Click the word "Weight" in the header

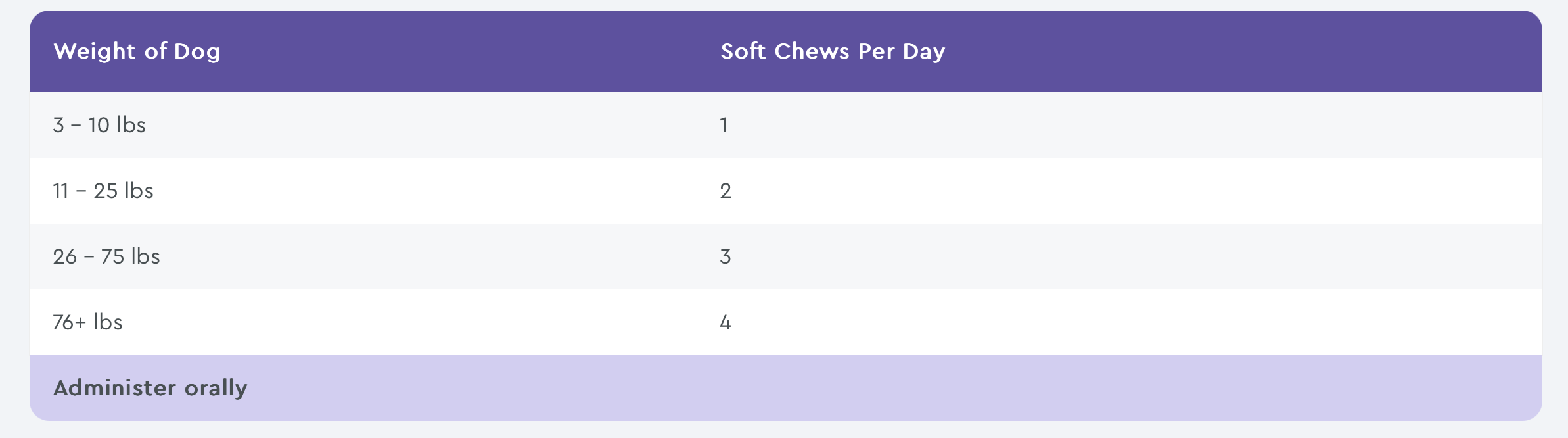coord(95,51)
